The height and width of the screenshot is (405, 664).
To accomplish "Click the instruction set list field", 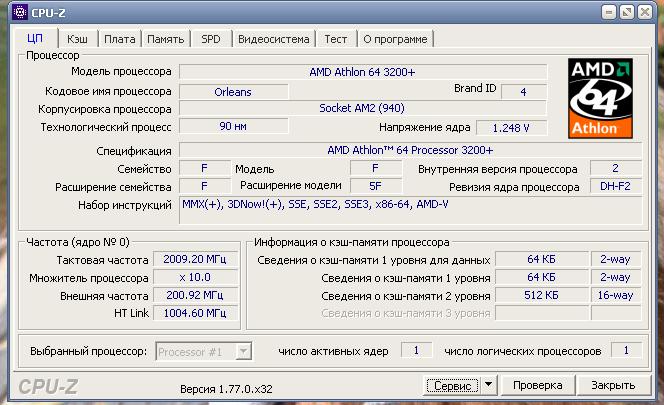I will click(410, 210).
